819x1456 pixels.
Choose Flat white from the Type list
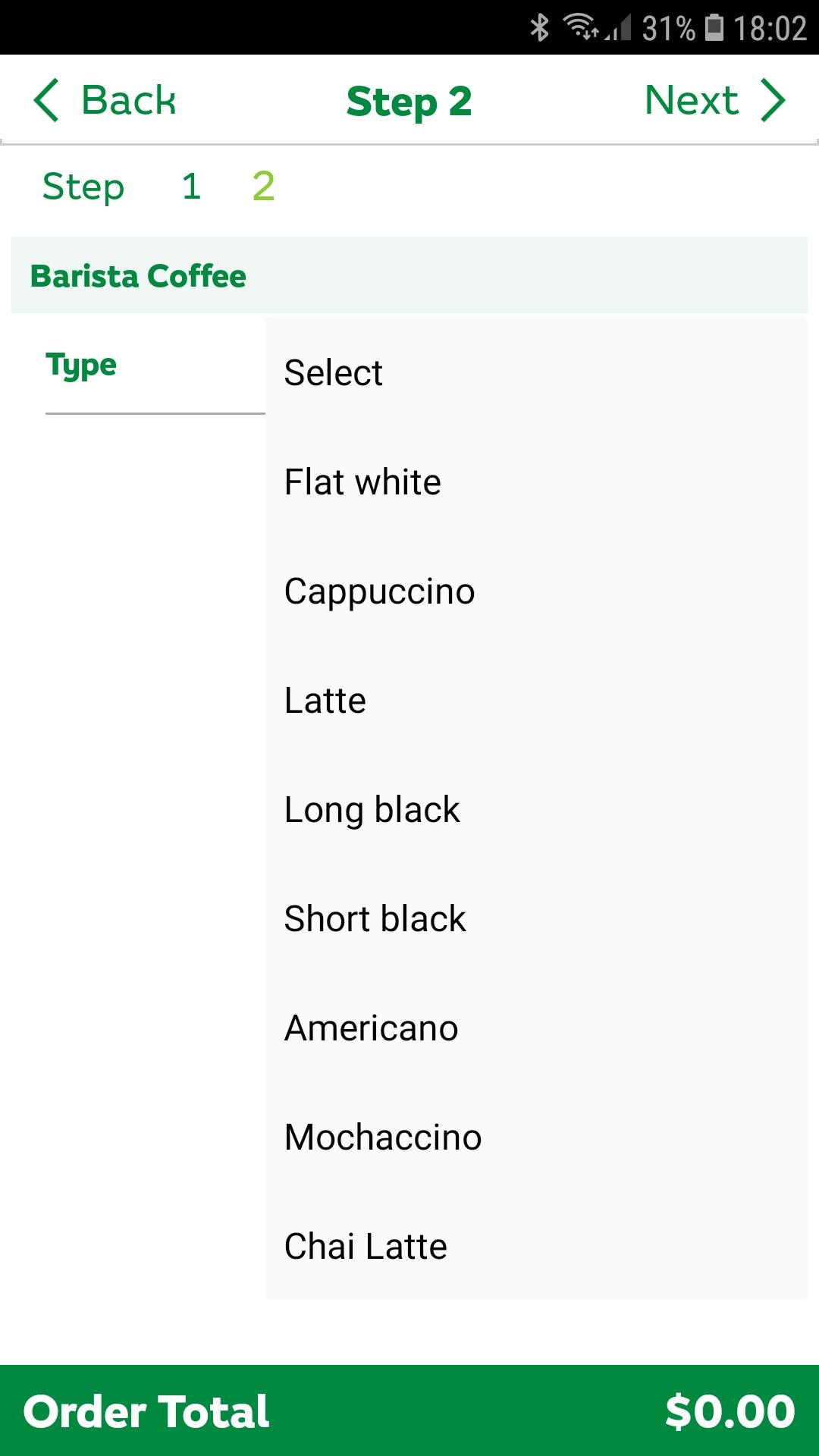pyautogui.click(x=362, y=482)
